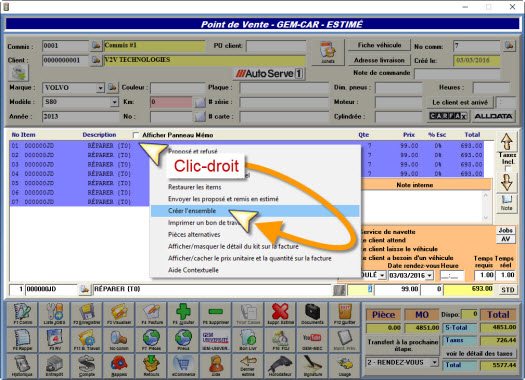525x380 pixels.
Task: Select Créer l'ensemble from context menu
Action: [255, 211]
